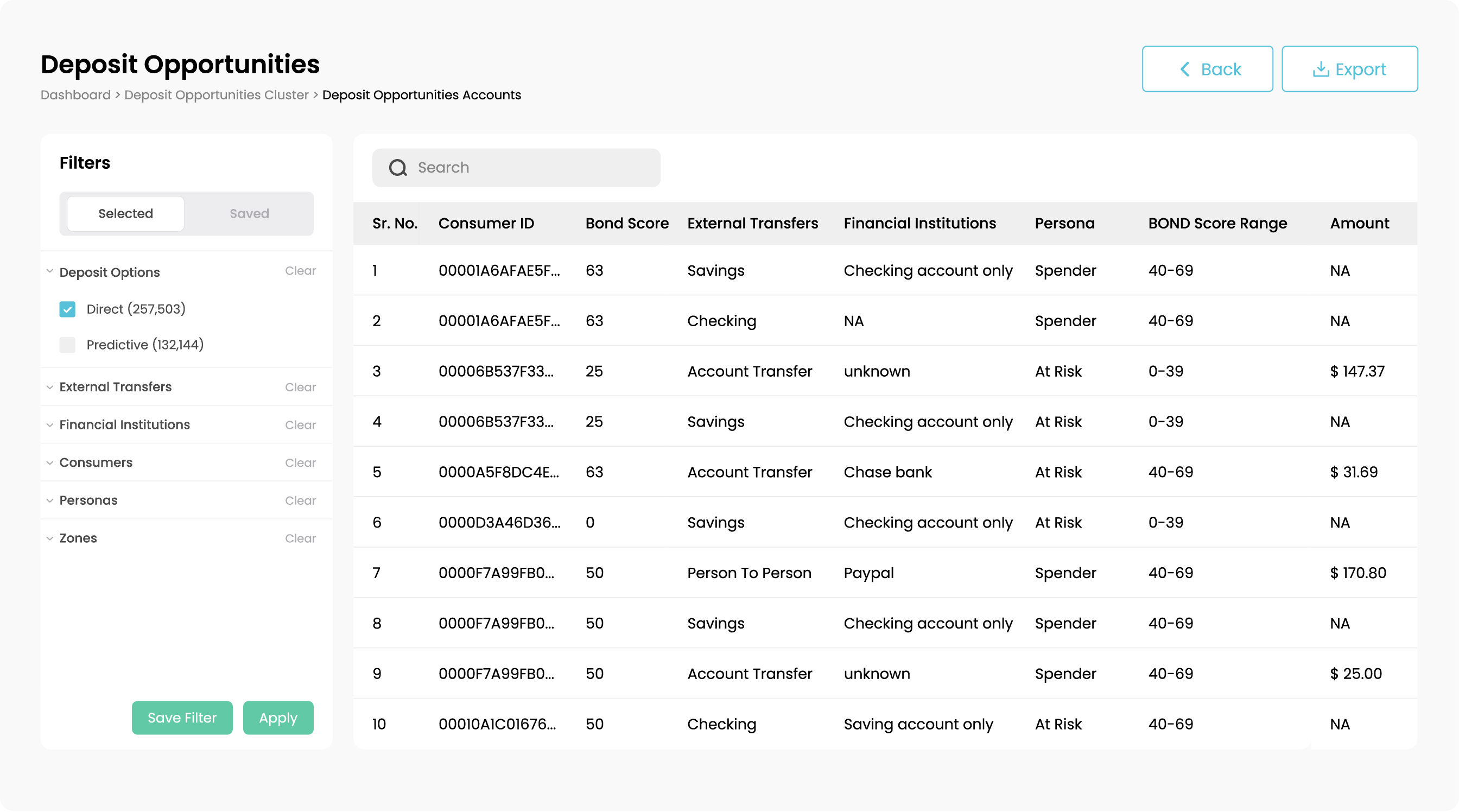Viewport: 1459px width, 812px height.
Task: Switch to the Saved filters tab
Action: pyautogui.click(x=249, y=213)
